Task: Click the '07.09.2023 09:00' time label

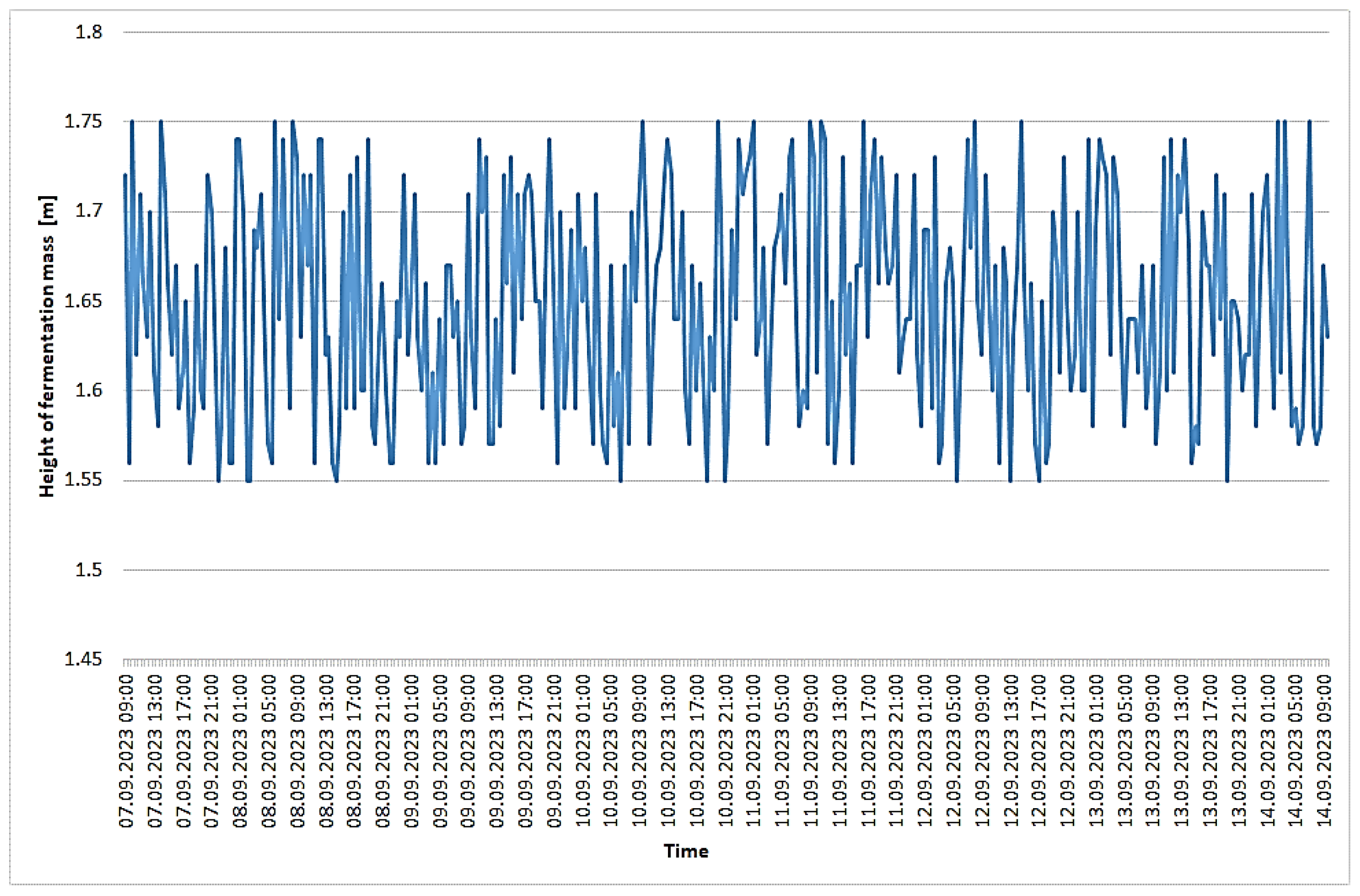Action: coord(127,750)
